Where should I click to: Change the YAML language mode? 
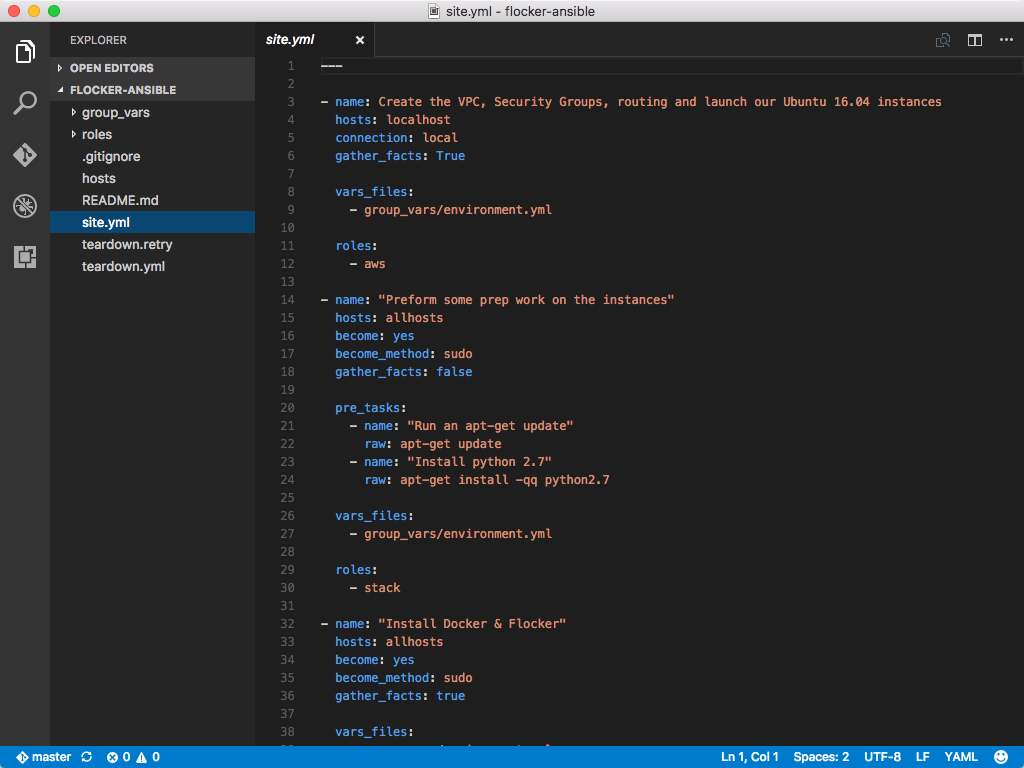pos(959,757)
